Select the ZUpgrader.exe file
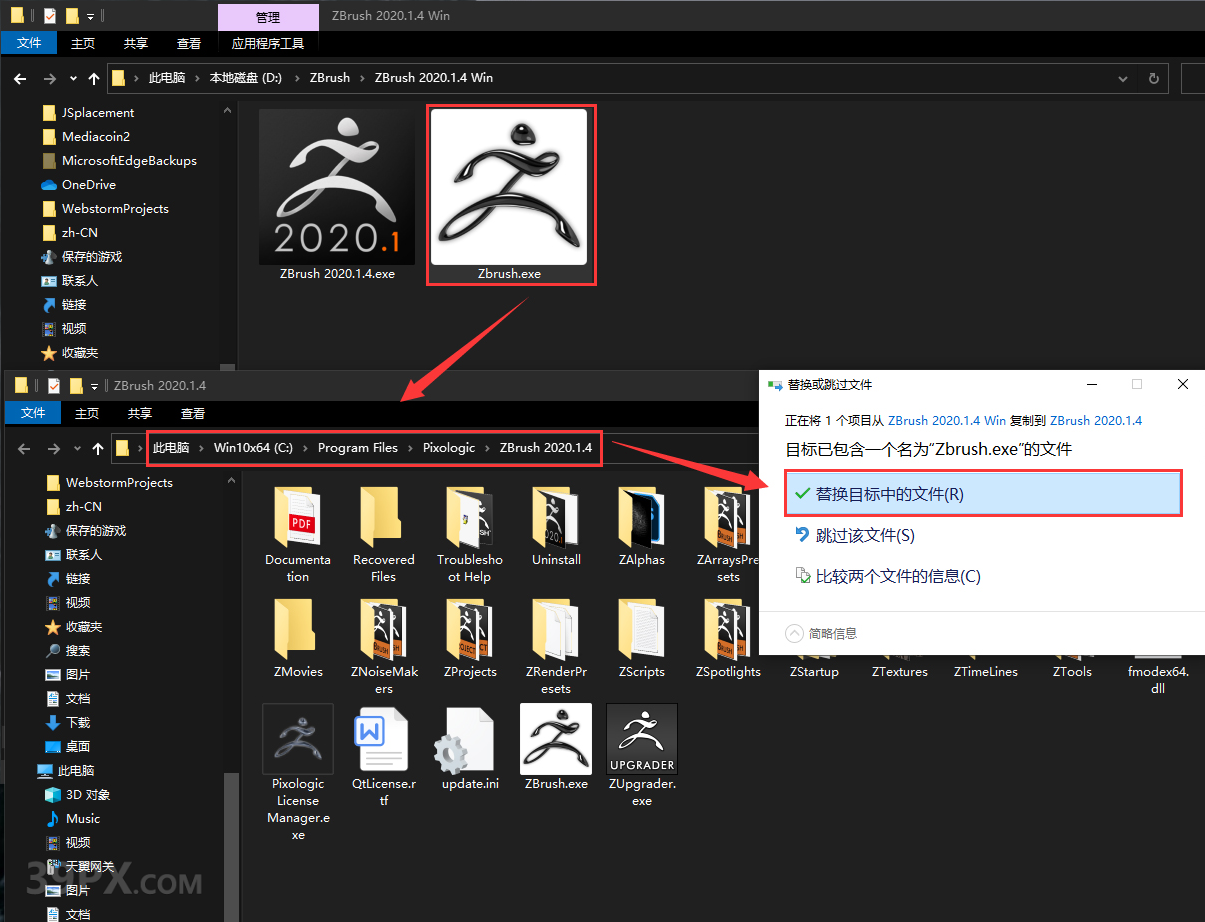 642,756
